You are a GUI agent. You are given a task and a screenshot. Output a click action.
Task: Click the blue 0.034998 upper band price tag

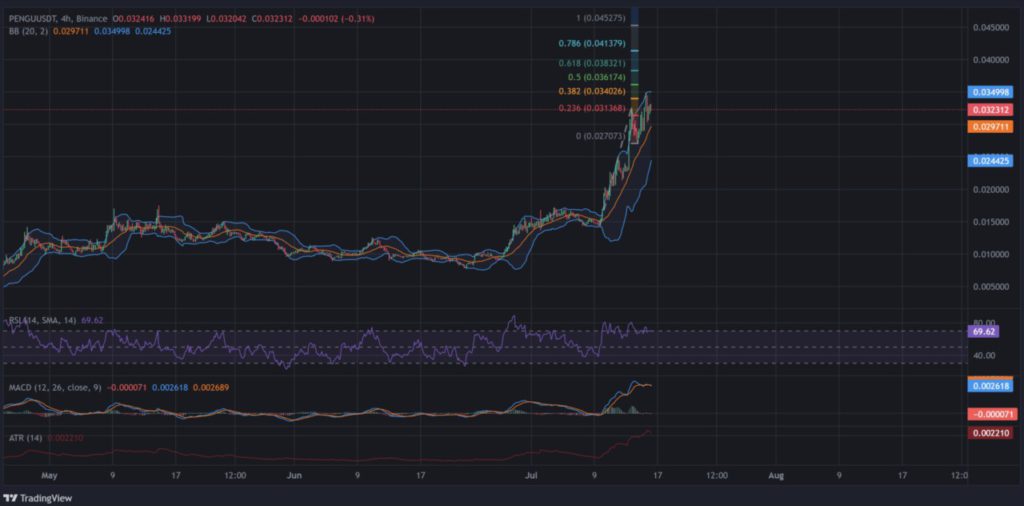988,92
